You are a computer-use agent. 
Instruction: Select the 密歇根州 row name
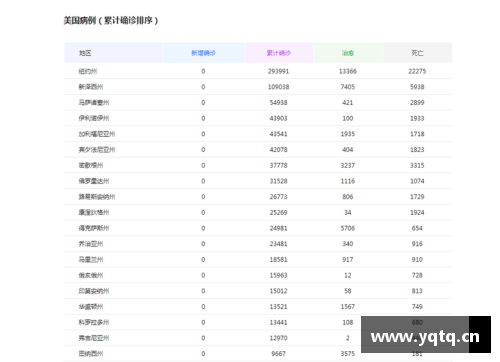[x=91, y=165]
